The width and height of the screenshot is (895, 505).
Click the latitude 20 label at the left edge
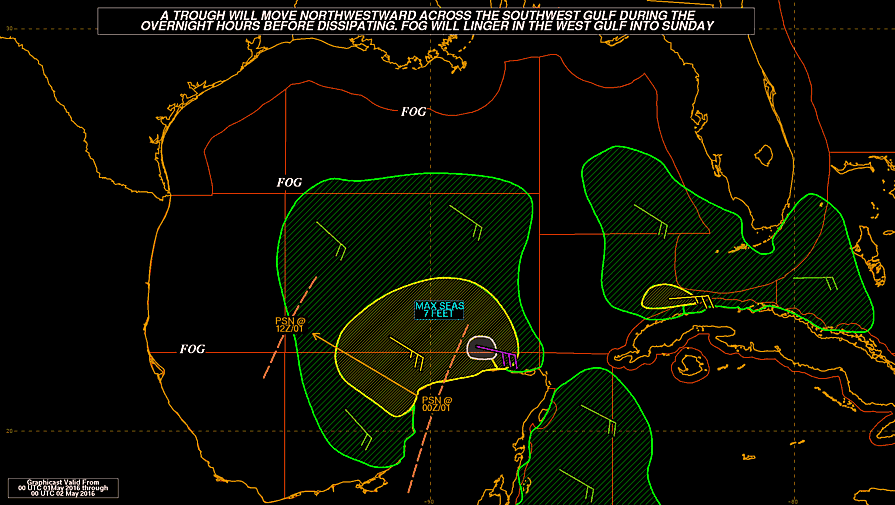(9, 431)
